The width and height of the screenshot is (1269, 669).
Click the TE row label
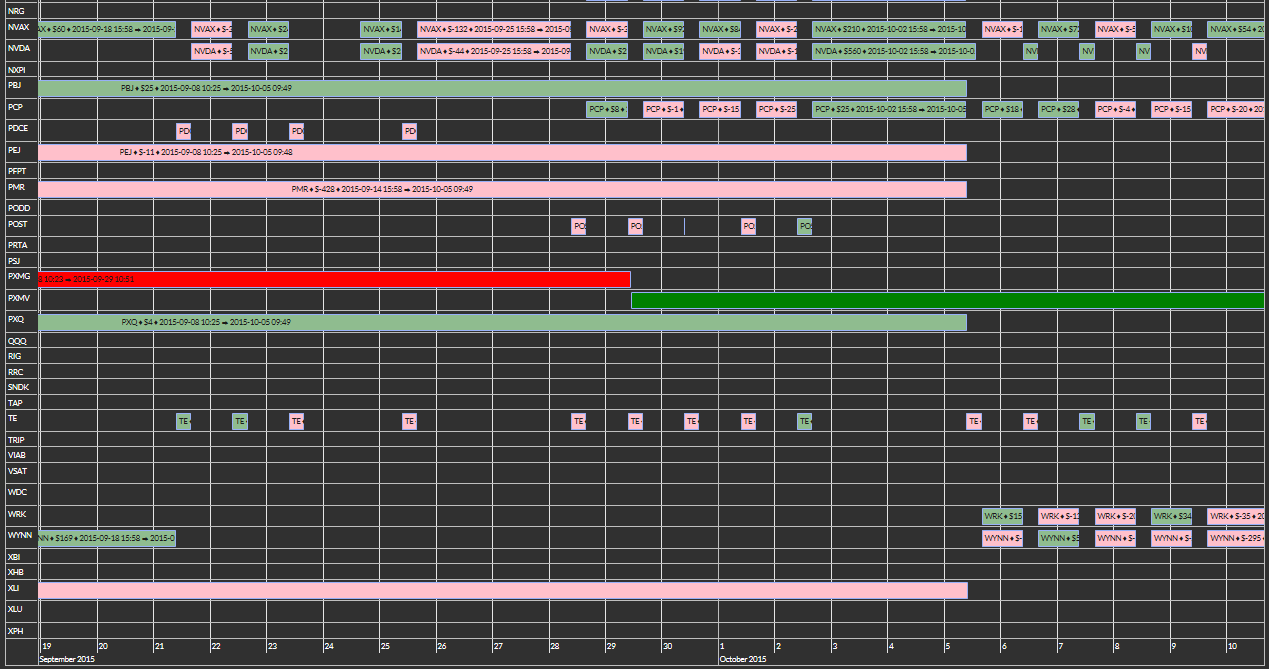point(12,418)
